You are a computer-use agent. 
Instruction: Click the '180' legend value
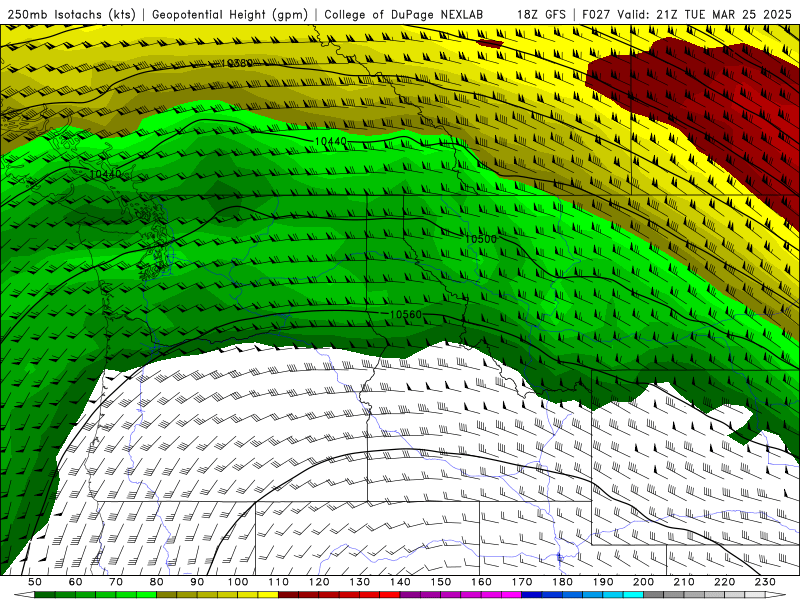tap(562, 582)
